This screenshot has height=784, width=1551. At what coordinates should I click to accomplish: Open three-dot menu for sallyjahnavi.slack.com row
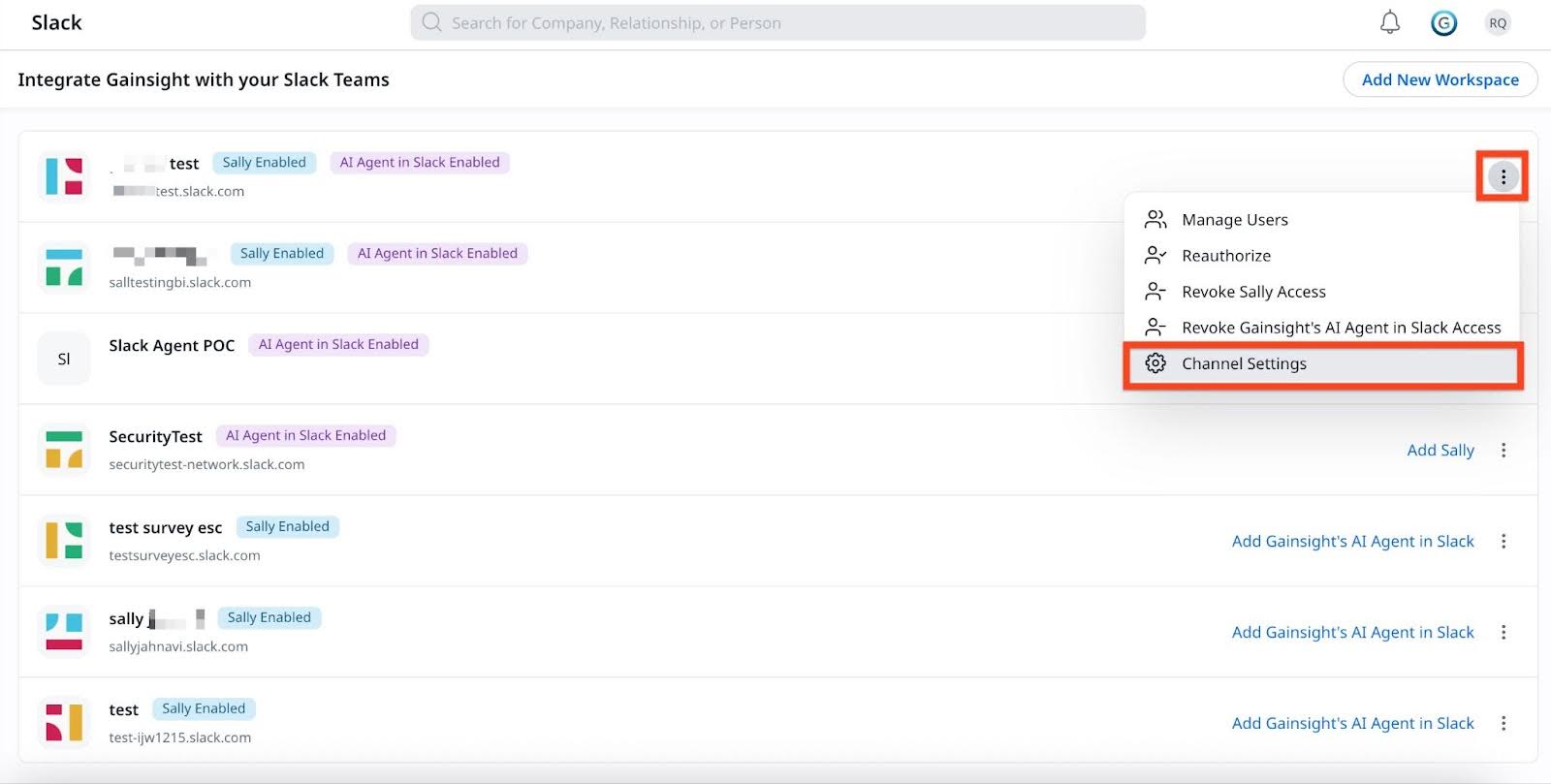pos(1504,632)
